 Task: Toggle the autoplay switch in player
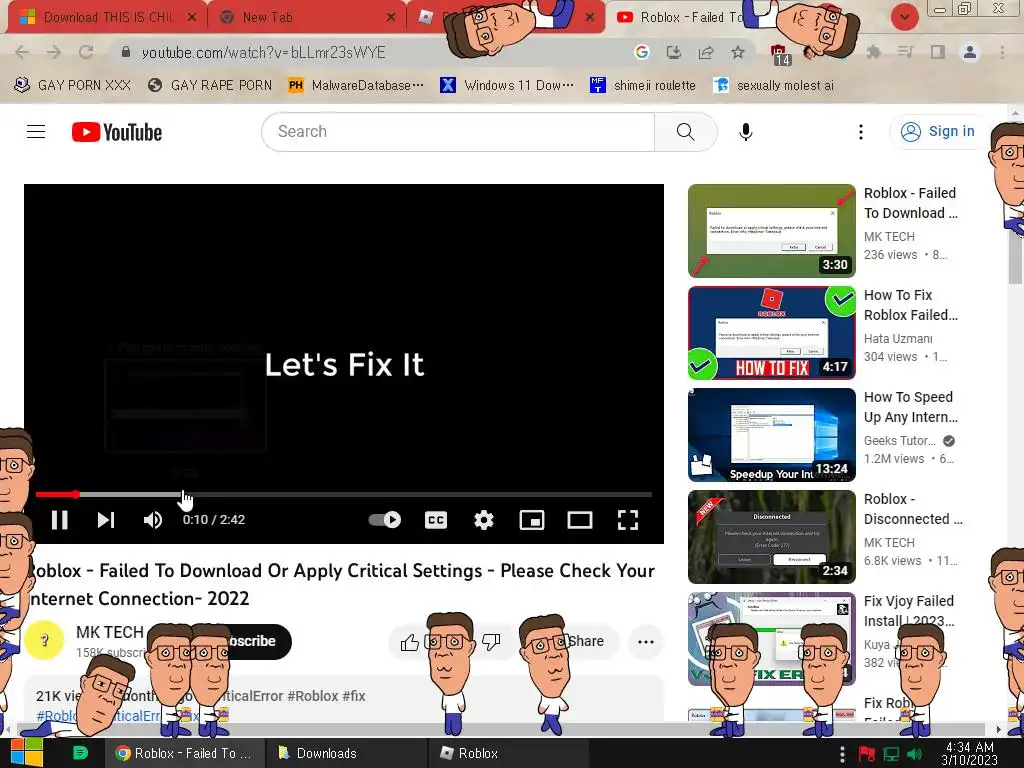coord(385,520)
